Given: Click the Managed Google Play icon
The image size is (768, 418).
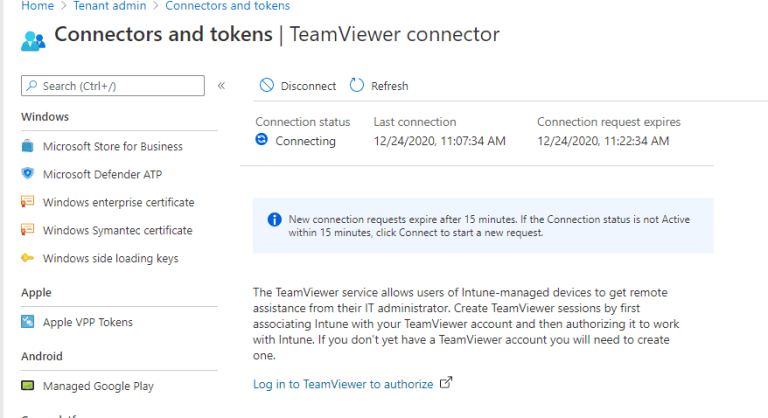Looking at the screenshot, I should coord(28,386).
